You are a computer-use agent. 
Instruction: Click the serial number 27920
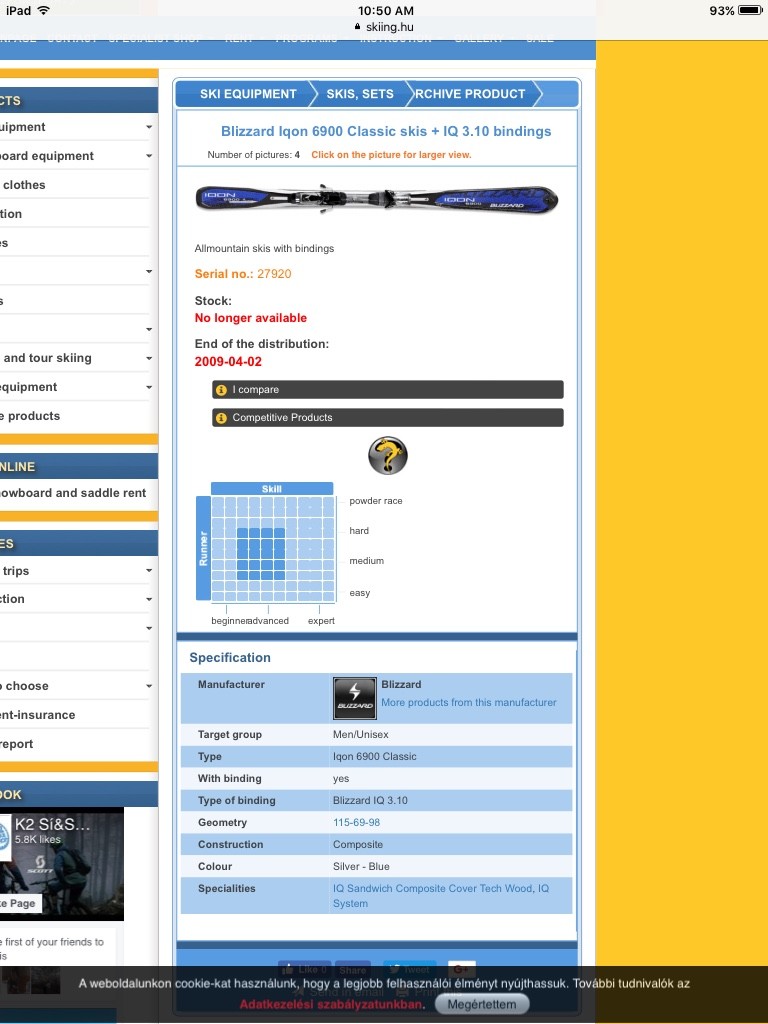[x=274, y=274]
